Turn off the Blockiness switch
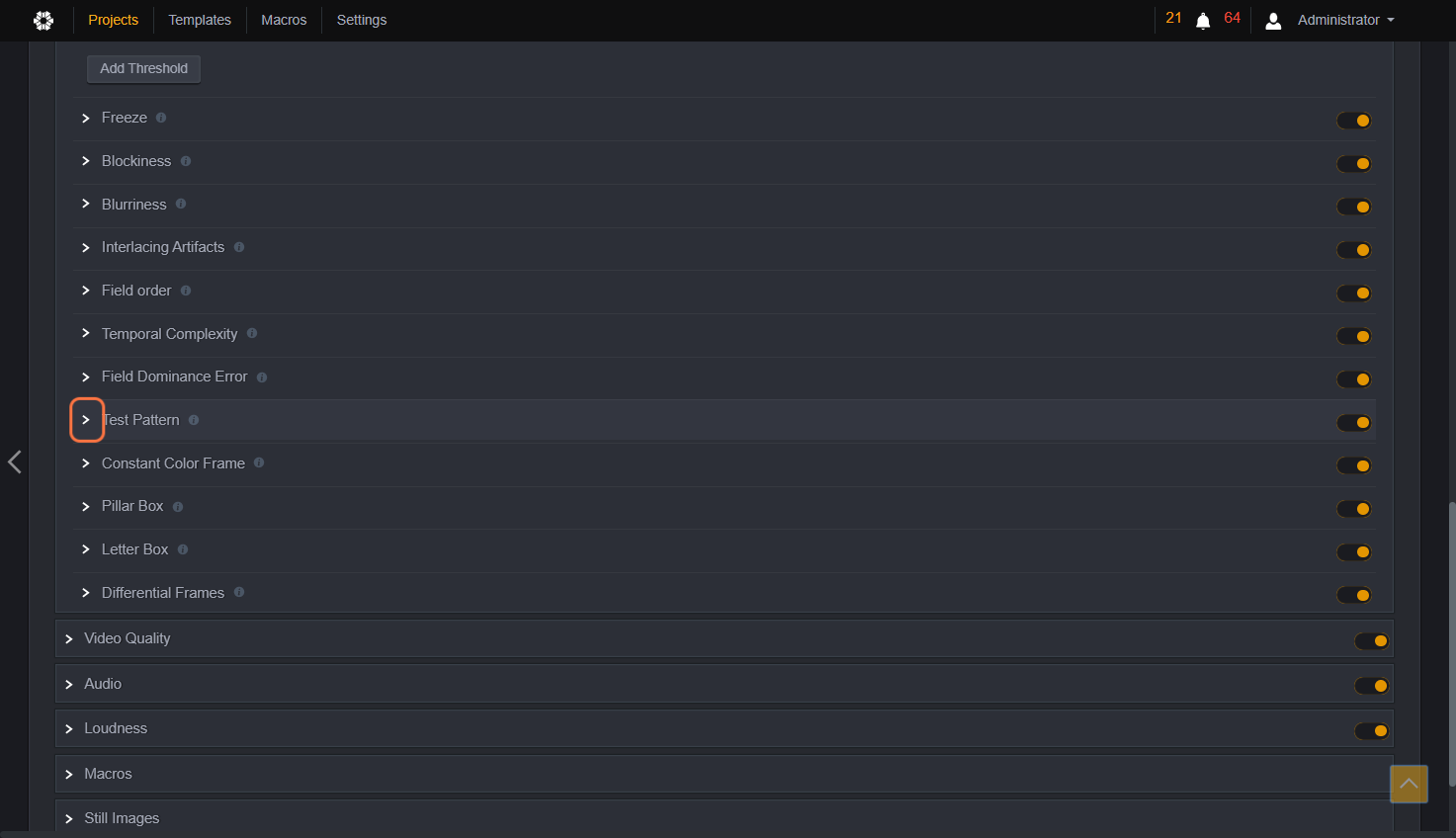 click(1354, 164)
